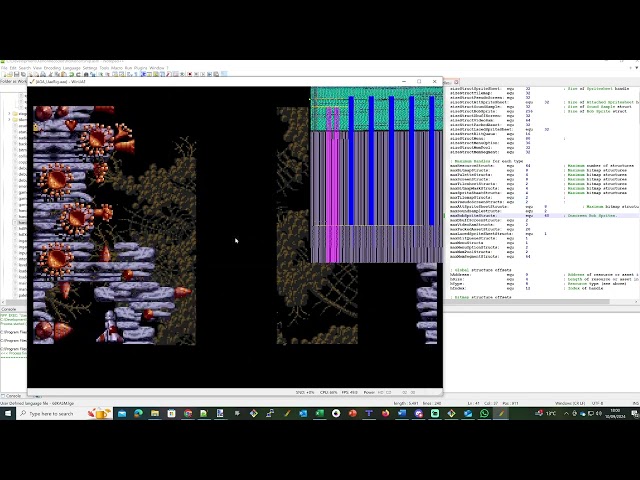The height and width of the screenshot is (480, 640).
Task: Expand the second folder in workspace tree
Action: click(x=9, y=120)
